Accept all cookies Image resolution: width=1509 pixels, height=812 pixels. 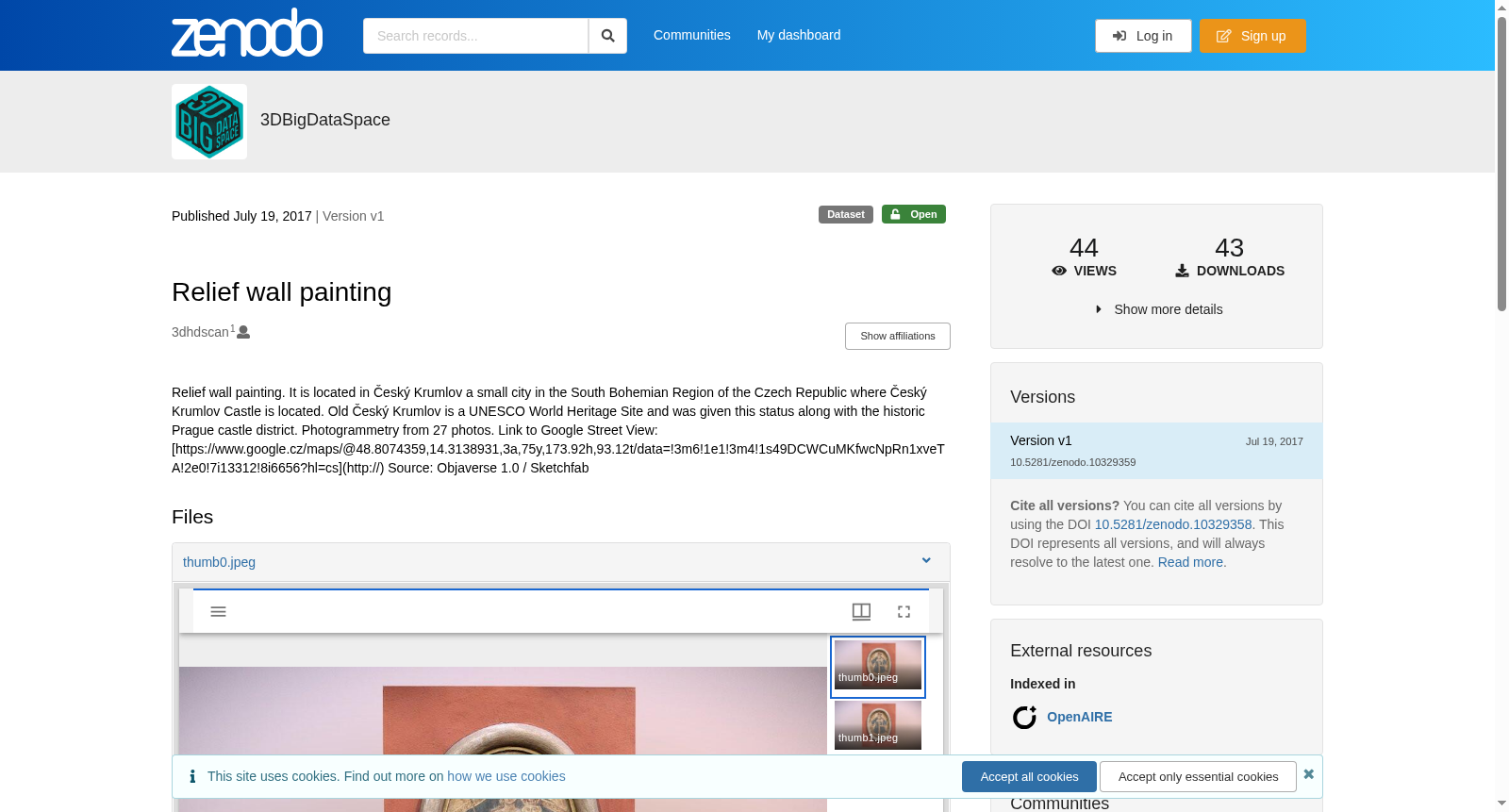1029,777
